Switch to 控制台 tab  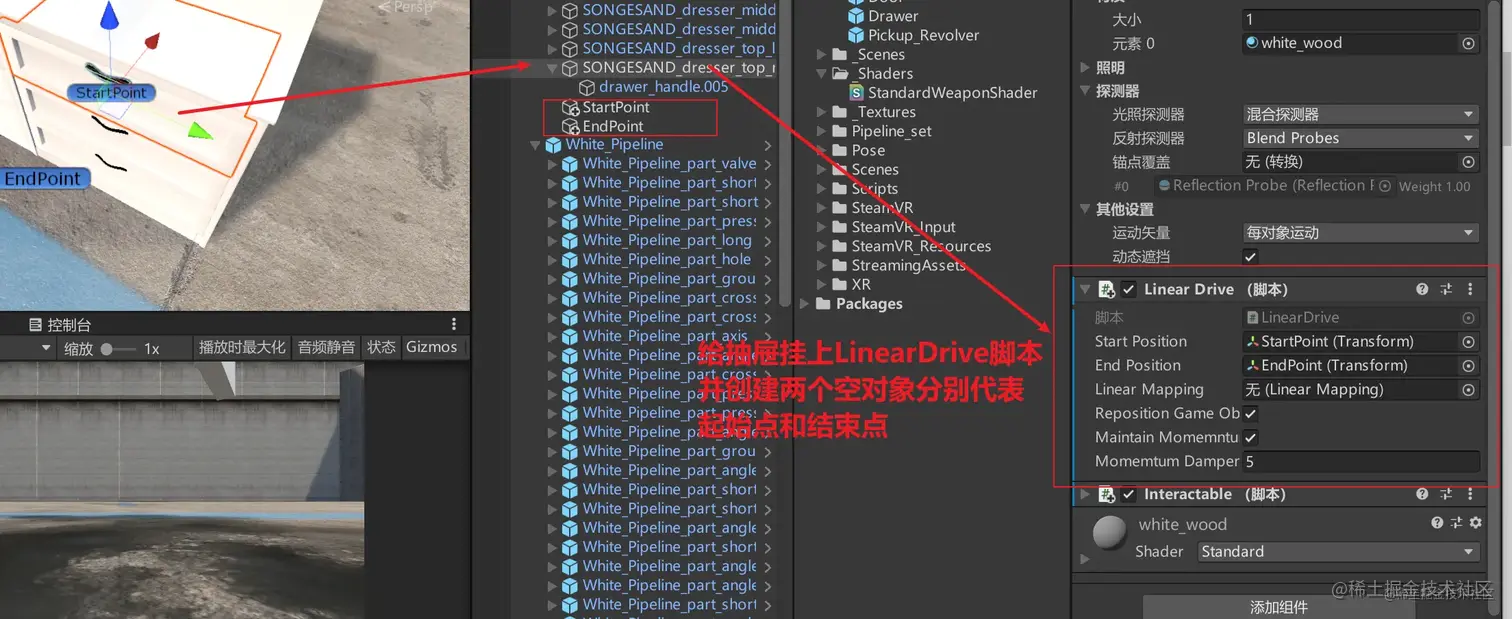click(59, 324)
